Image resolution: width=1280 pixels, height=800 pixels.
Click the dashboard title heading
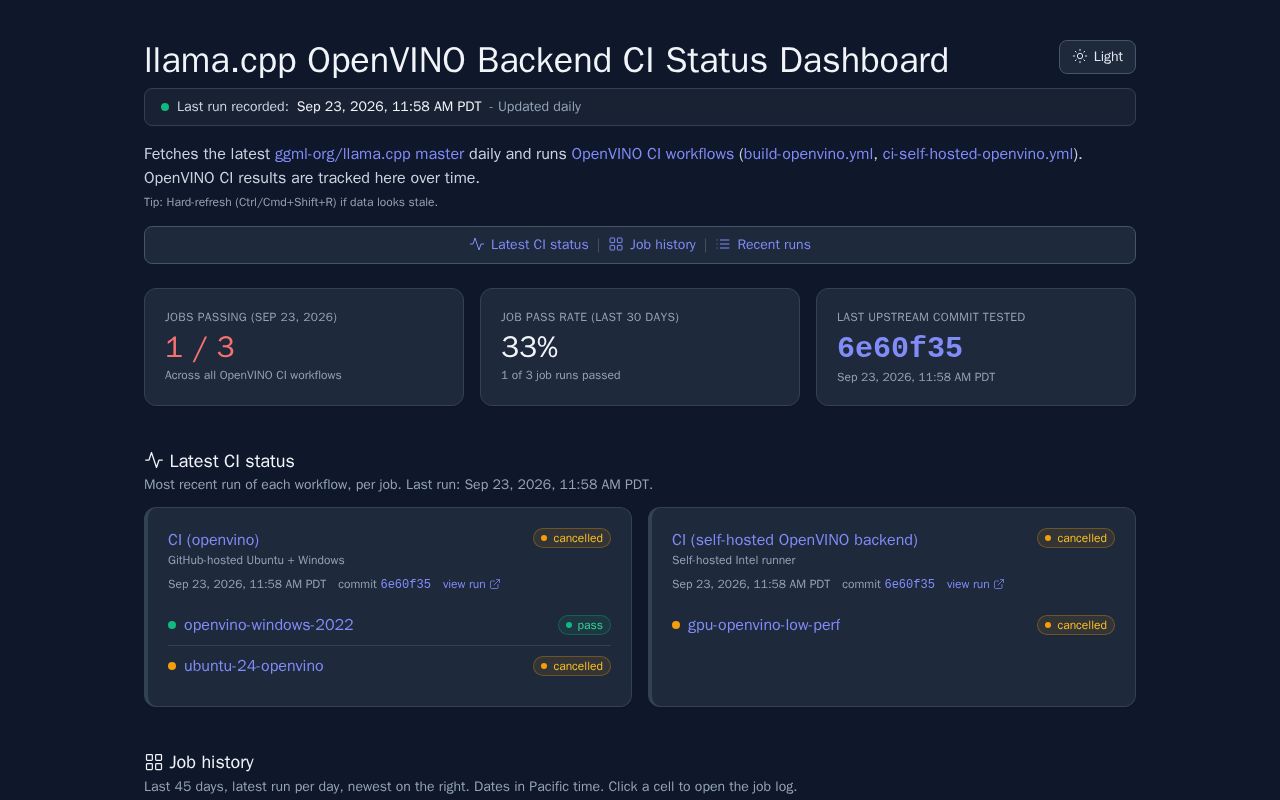point(546,60)
